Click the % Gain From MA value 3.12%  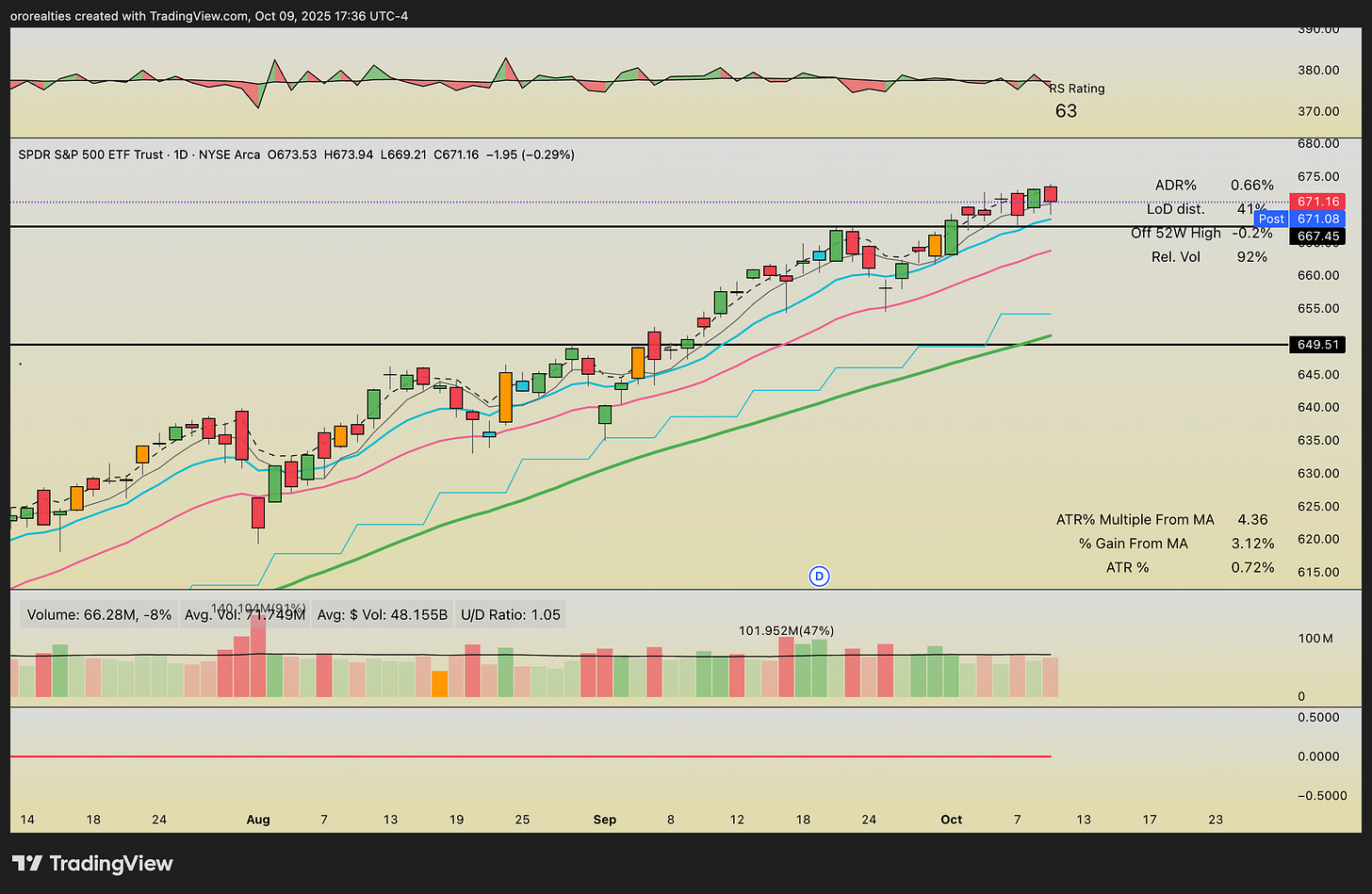click(x=1253, y=544)
